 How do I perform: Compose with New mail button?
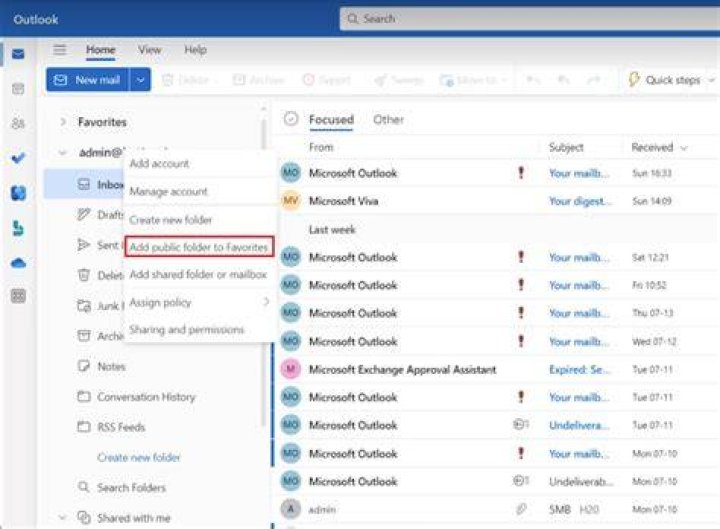coord(88,80)
